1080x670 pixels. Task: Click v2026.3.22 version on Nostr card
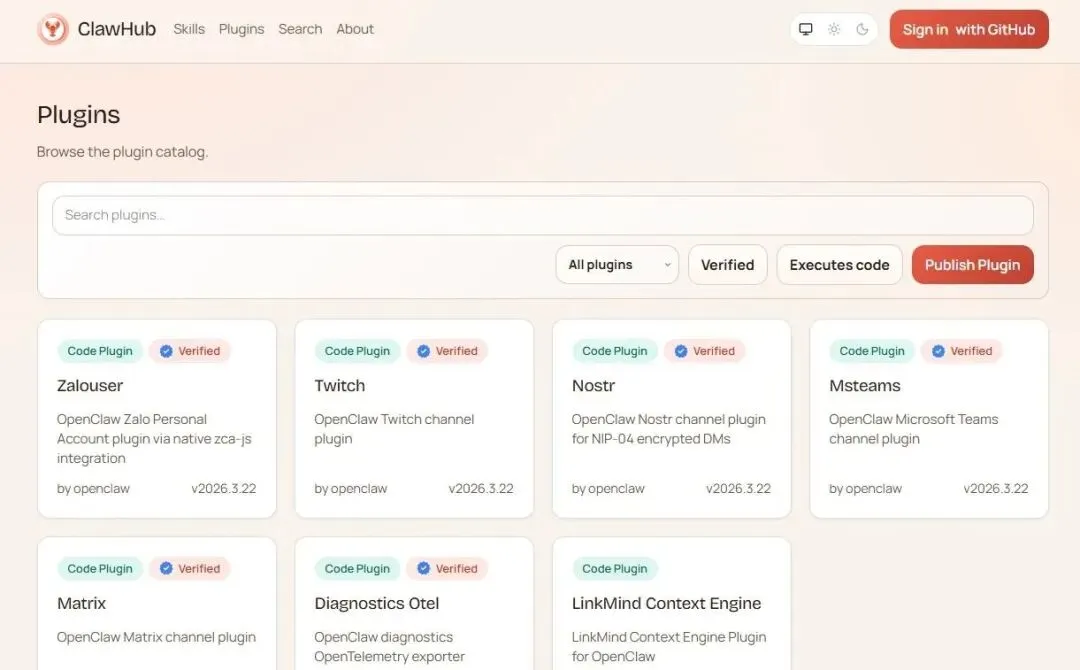click(738, 488)
